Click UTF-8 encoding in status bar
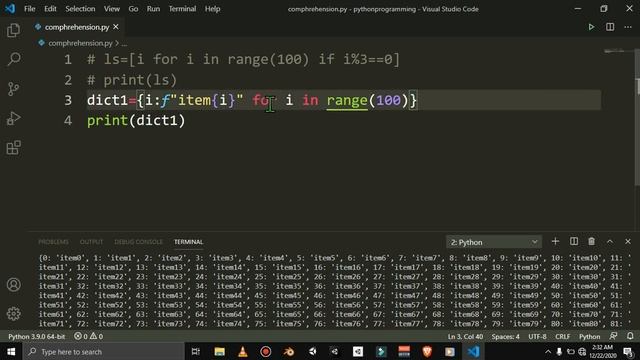Image resolution: width=640 pixels, height=360 pixels. (x=537, y=336)
